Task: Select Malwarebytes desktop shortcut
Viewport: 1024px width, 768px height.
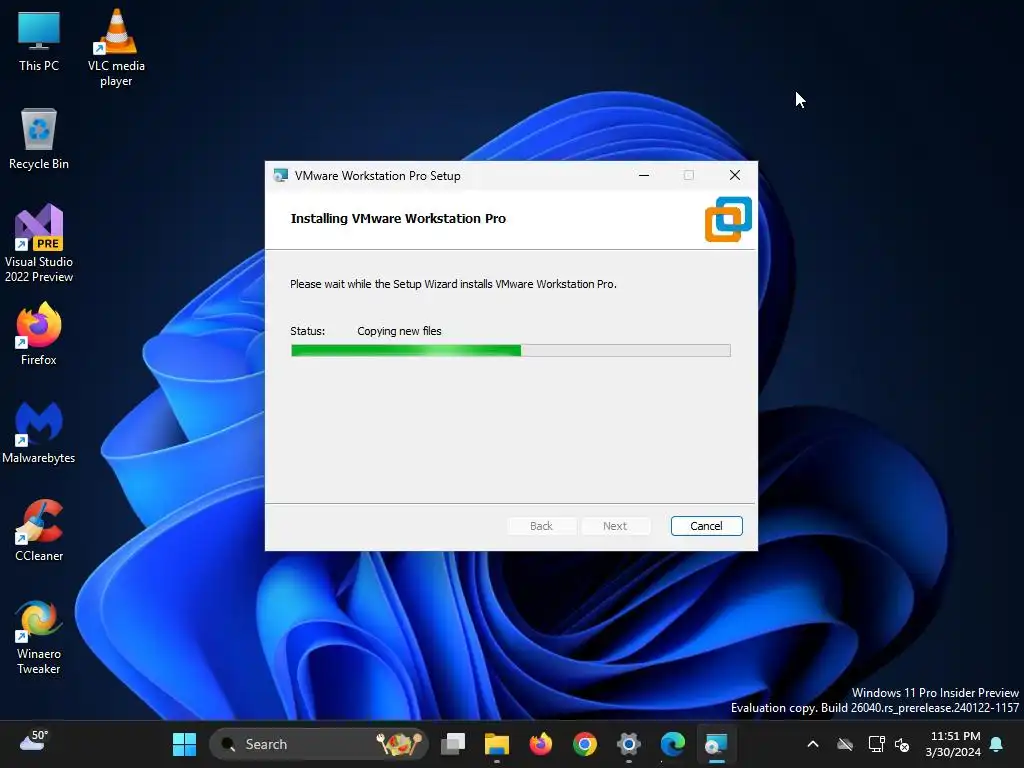Action: pyautogui.click(x=39, y=432)
